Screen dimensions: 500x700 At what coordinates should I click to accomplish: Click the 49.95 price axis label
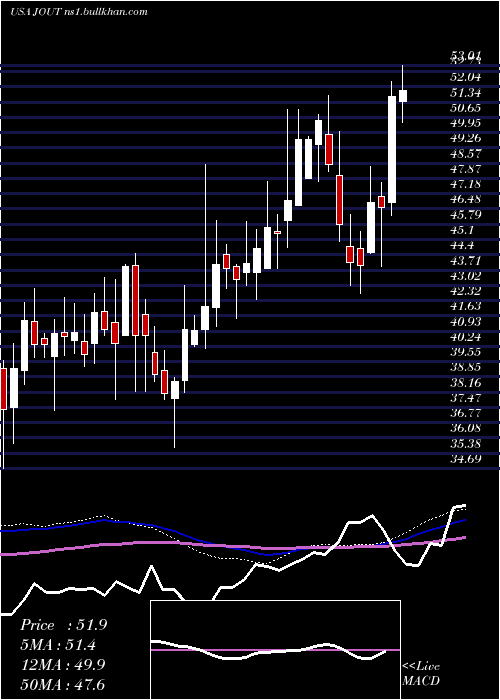click(x=466, y=123)
